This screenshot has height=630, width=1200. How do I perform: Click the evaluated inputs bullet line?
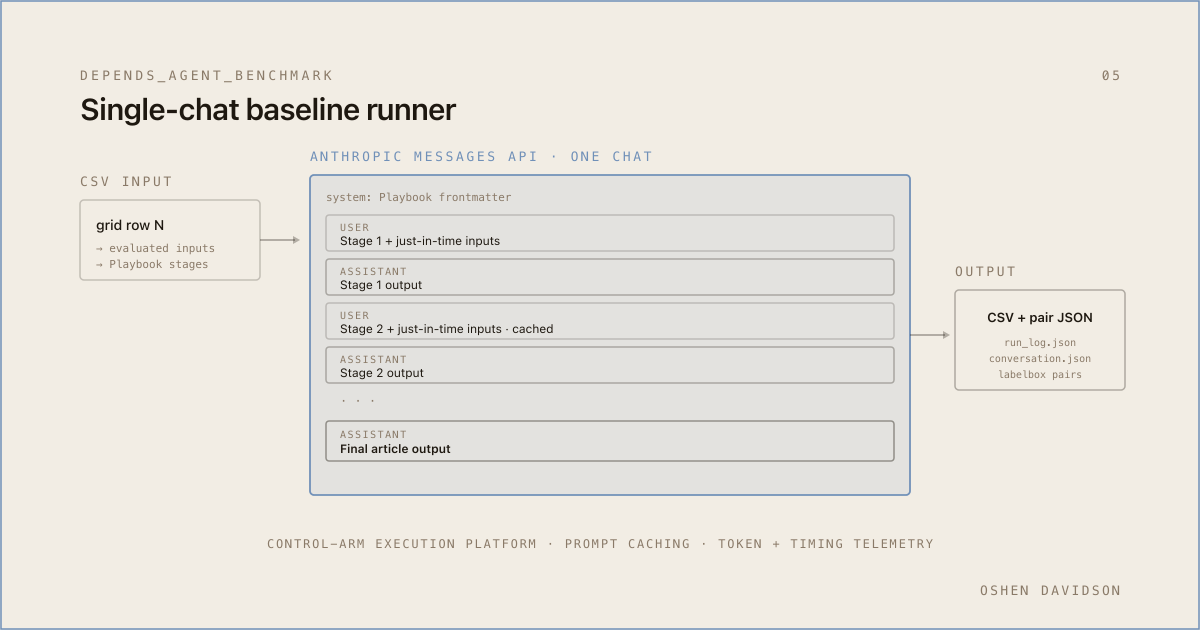coord(155,248)
